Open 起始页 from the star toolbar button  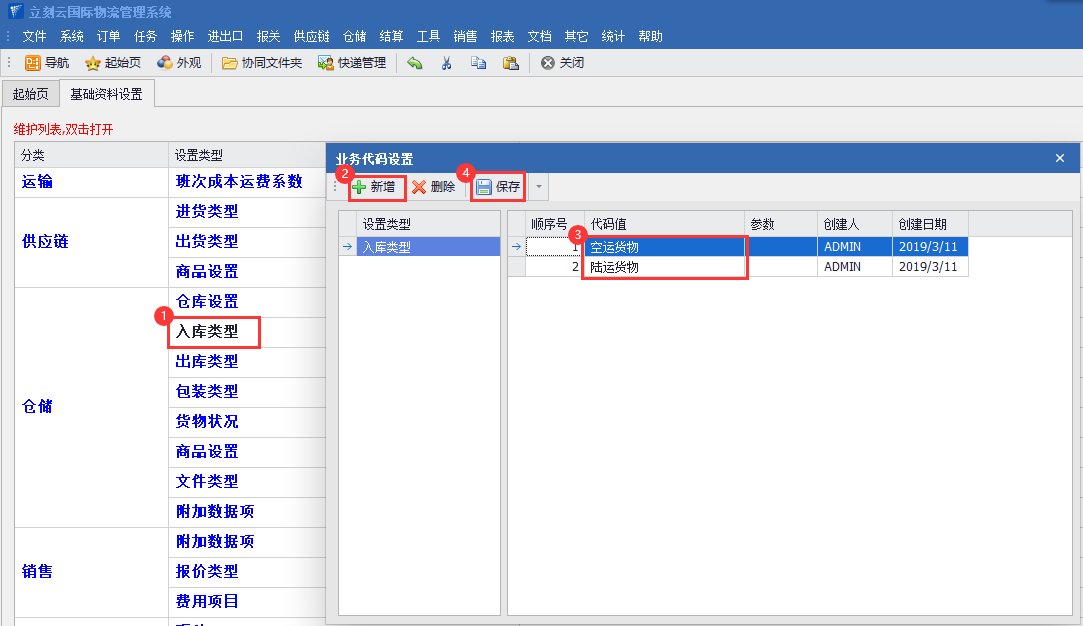(113, 63)
